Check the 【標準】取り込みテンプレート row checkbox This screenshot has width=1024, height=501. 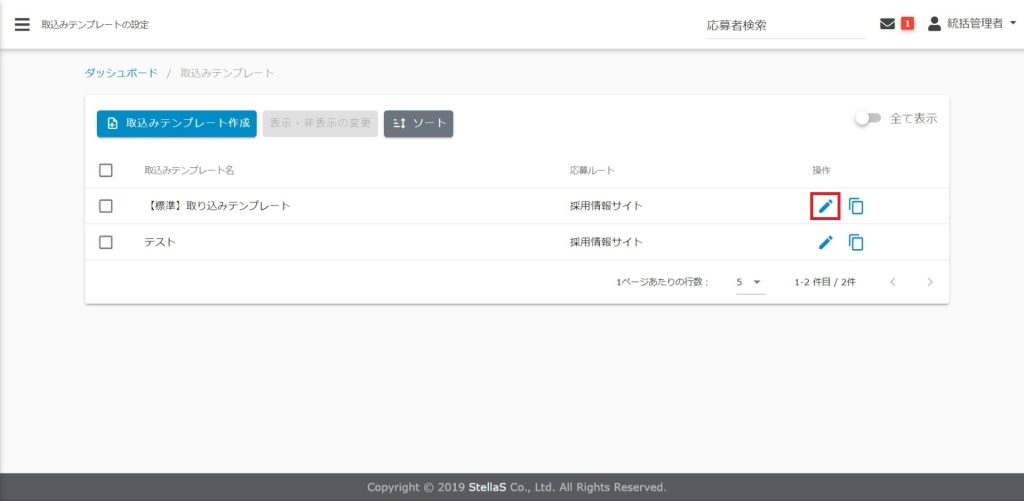106,206
